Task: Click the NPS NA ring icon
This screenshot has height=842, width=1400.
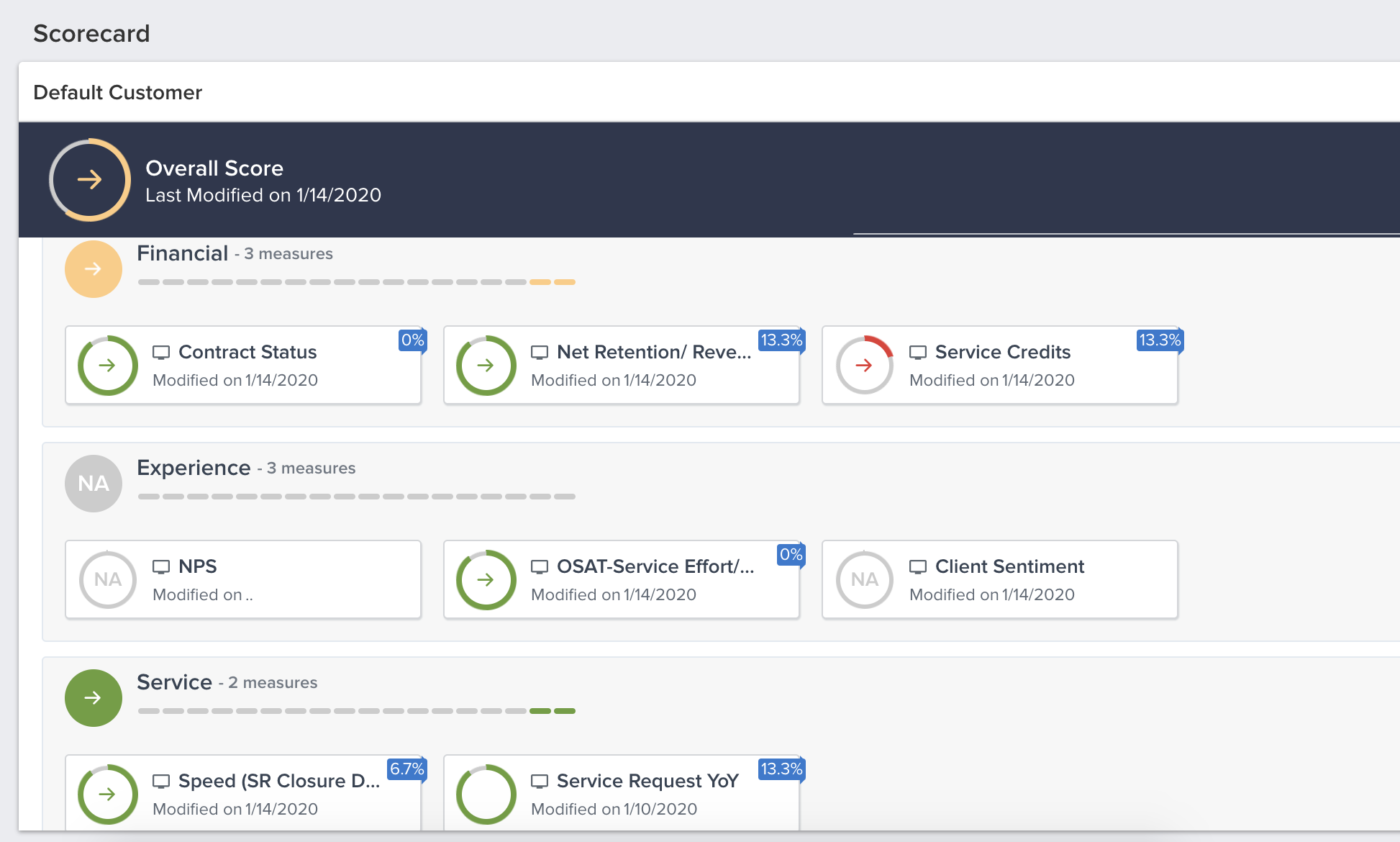Action: pyautogui.click(x=108, y=580)
